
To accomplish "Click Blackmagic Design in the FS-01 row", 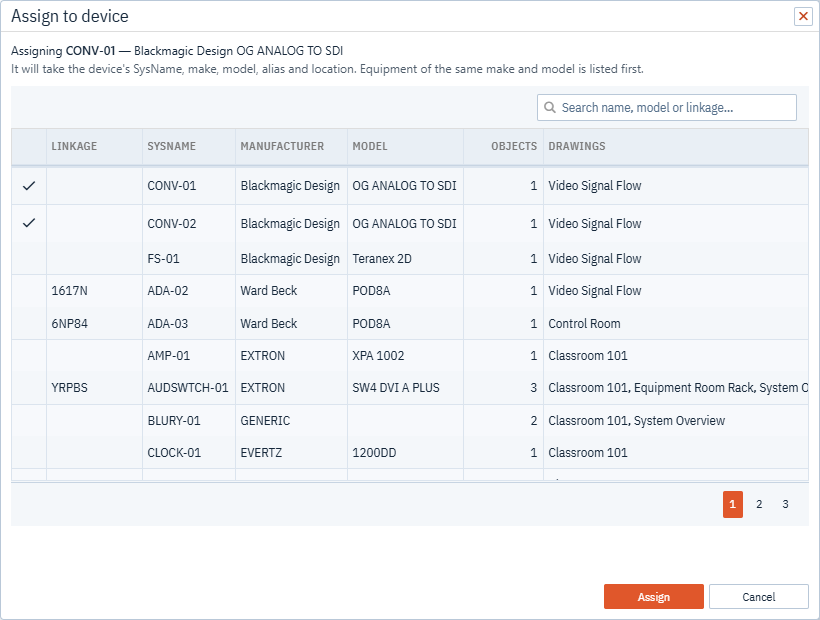I will 290,259.
